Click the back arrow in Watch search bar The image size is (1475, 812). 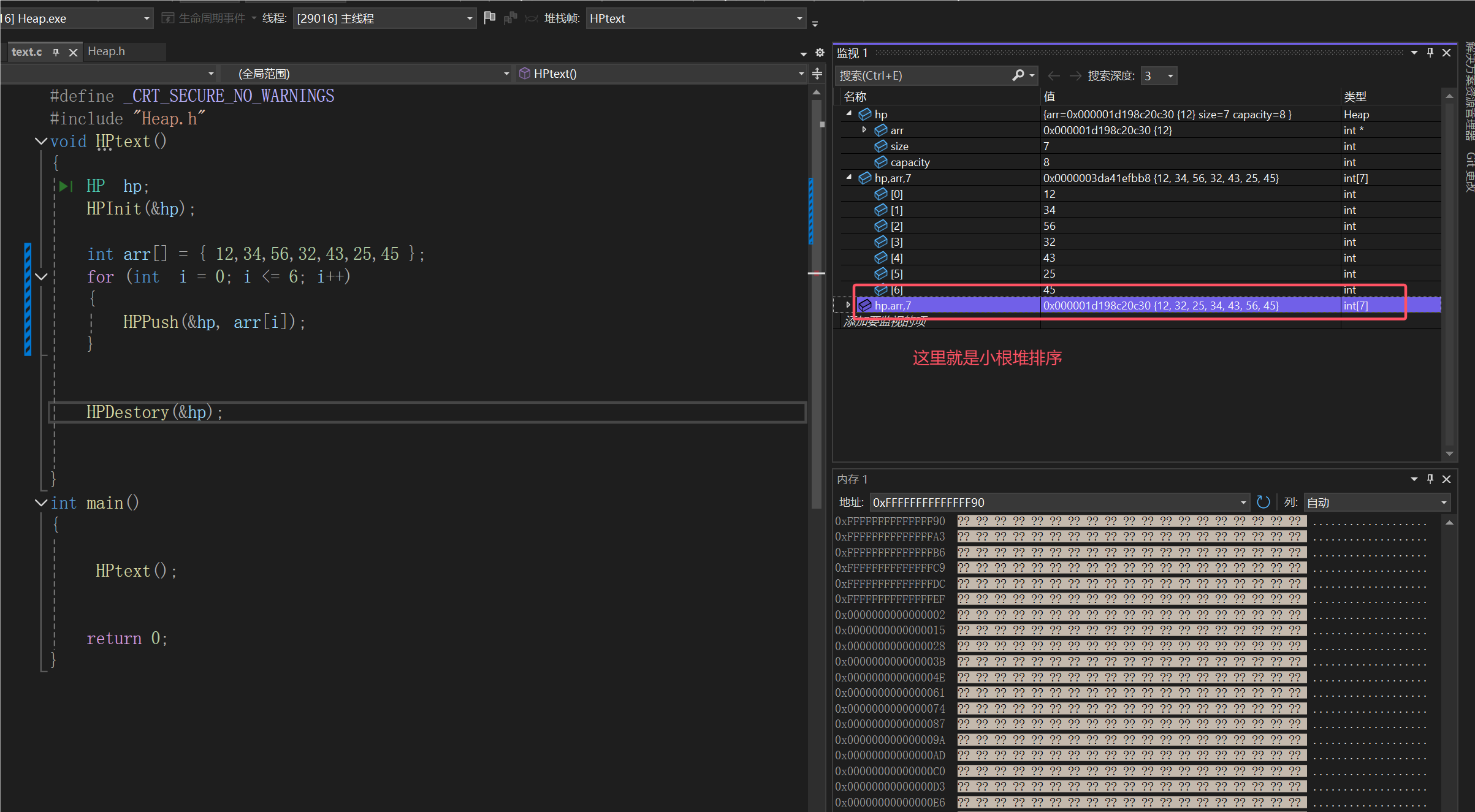click(1054, 75)
